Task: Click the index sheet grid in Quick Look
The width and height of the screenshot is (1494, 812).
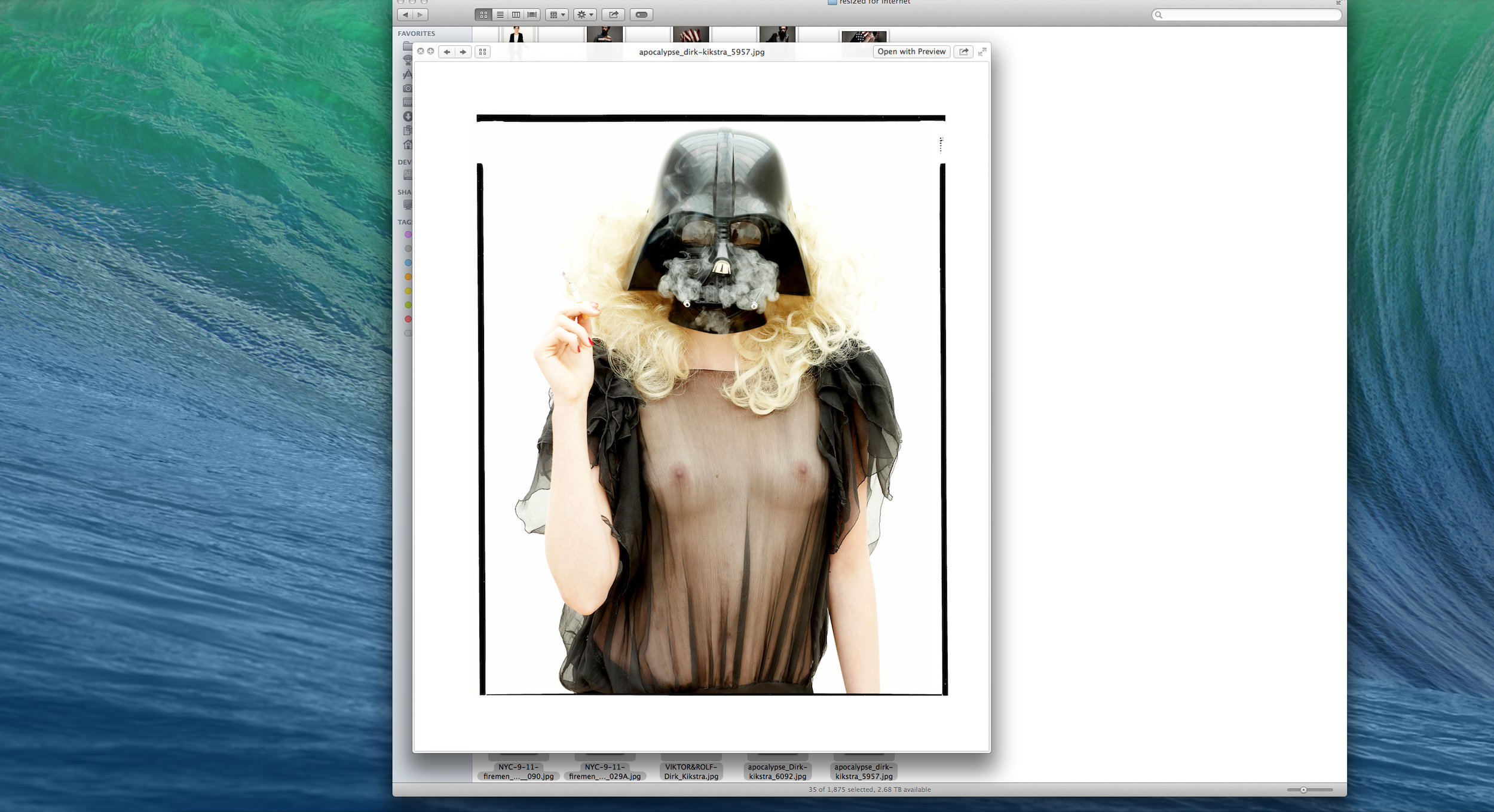Action: (x=482, y=52)
